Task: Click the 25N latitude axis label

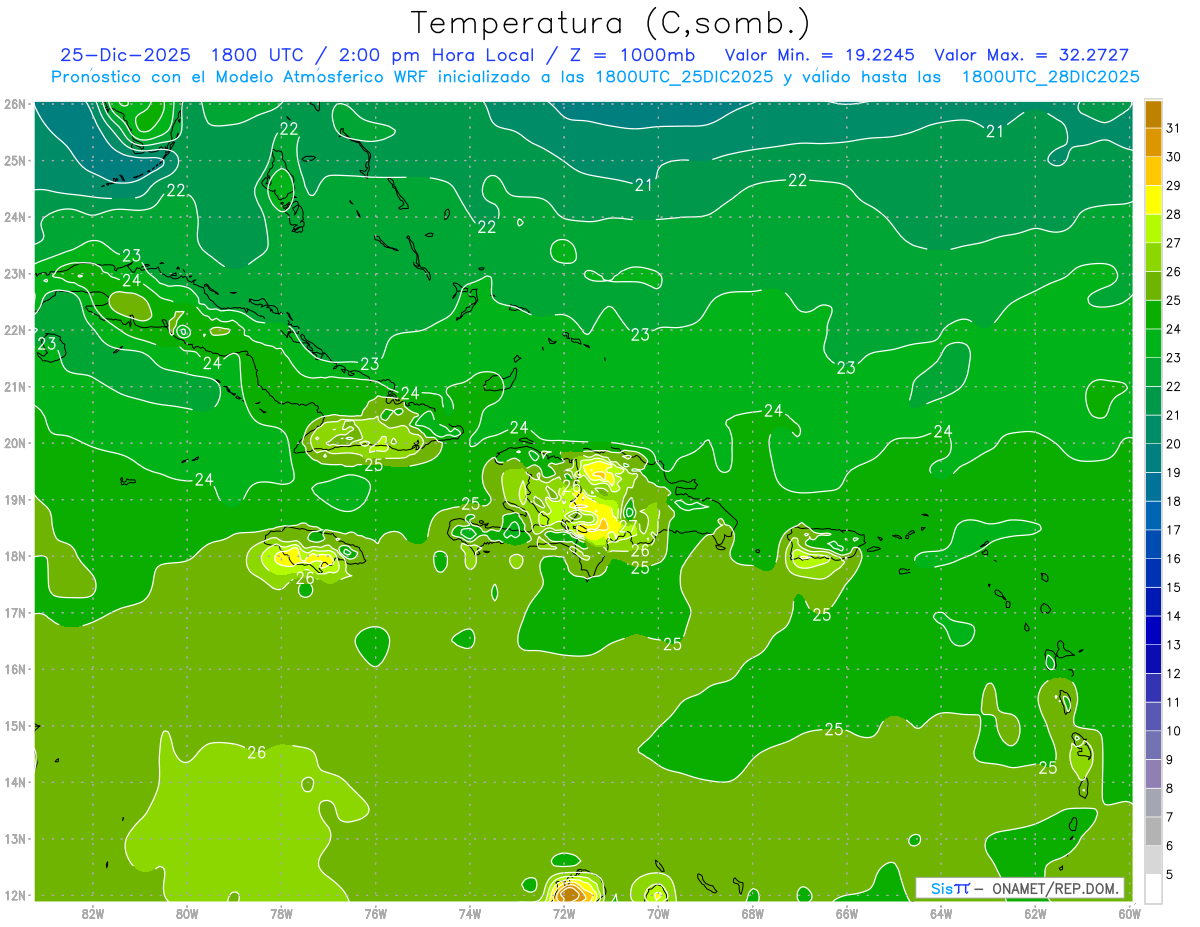Action: tap(15, 160)
